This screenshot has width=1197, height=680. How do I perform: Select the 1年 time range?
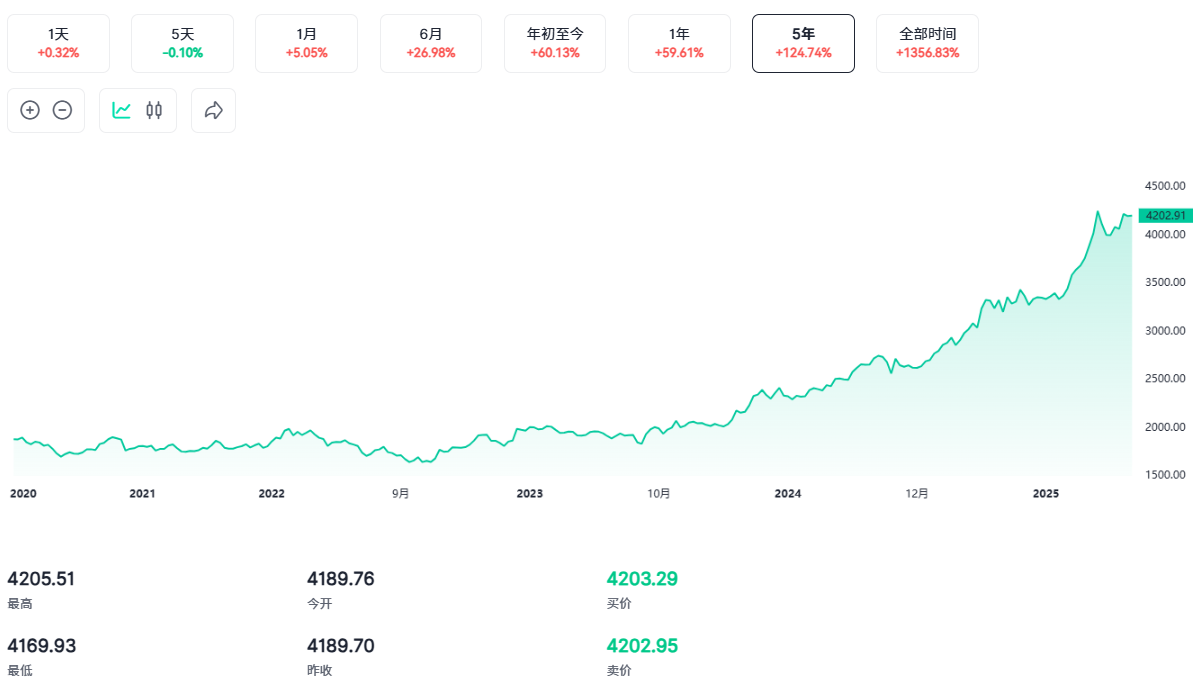[x=679, y=43]
